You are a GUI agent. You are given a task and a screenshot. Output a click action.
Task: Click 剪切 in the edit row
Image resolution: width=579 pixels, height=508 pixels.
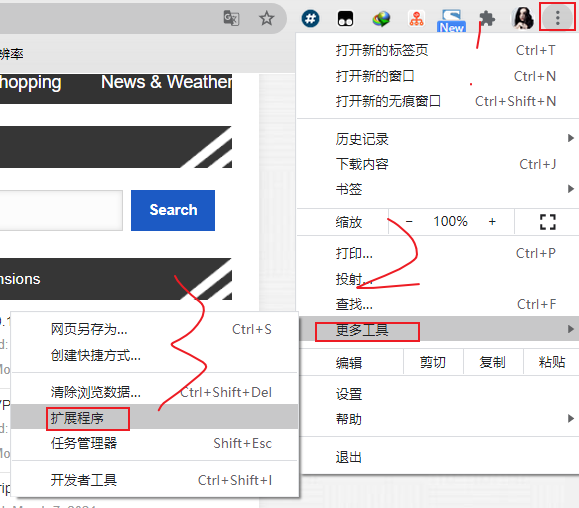coord(433,363)
